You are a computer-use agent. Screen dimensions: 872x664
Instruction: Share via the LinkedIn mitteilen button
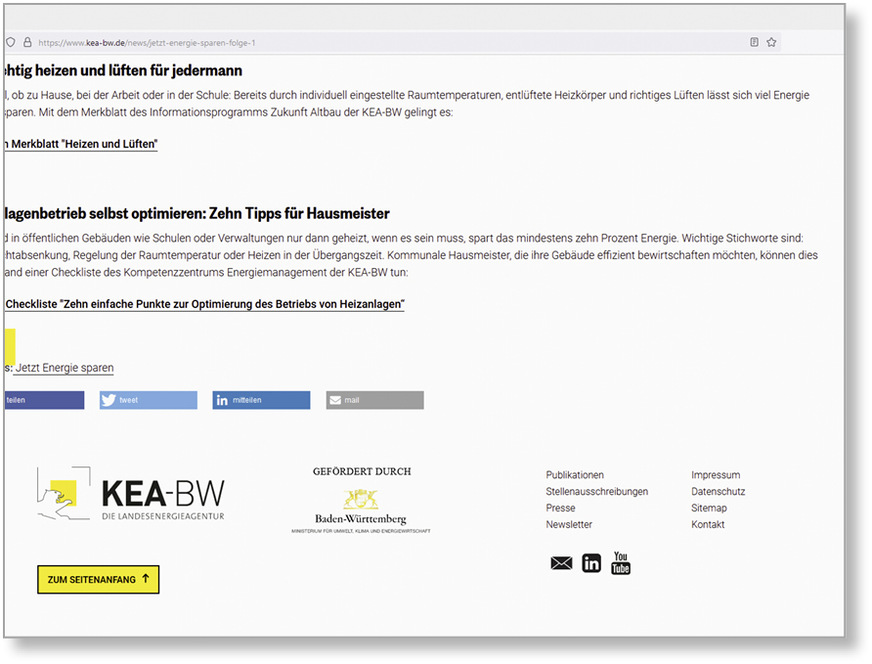click(261, 400)
